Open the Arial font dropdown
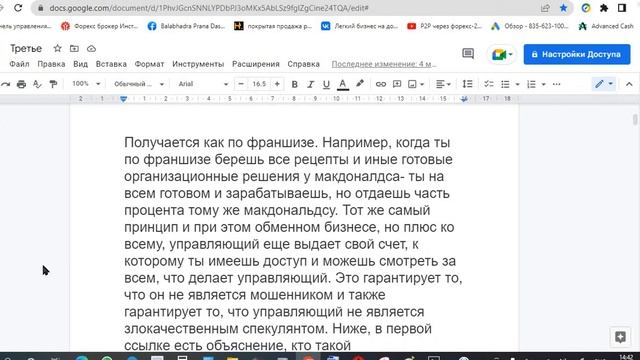The height and width of the screenshot is (360, 640). point(203,84)
